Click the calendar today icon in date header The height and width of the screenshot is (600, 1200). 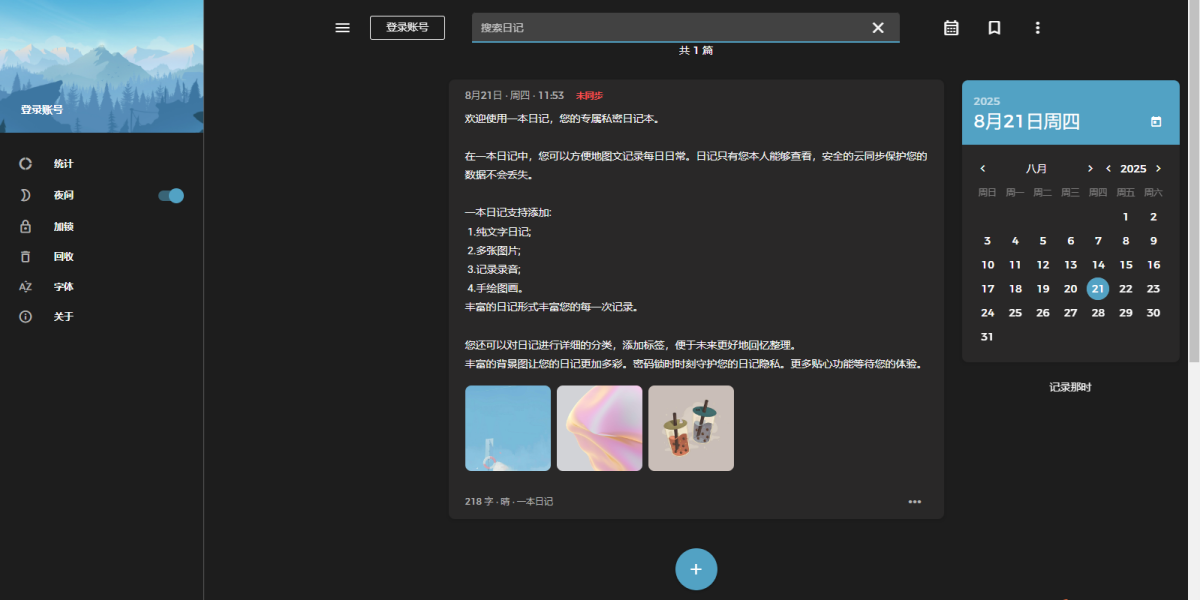1156,122
